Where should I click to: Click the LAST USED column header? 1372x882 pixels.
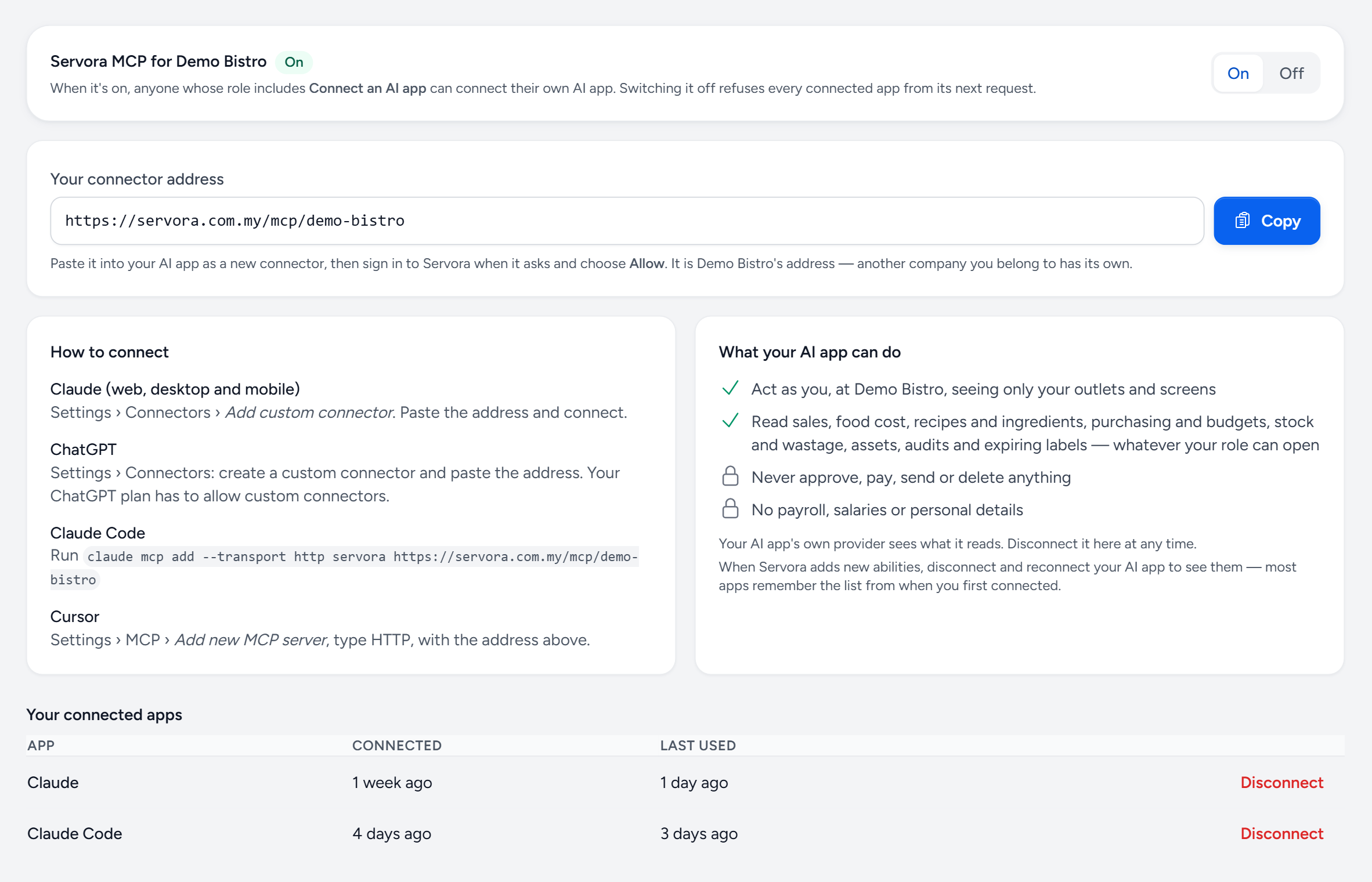(698, 745)
